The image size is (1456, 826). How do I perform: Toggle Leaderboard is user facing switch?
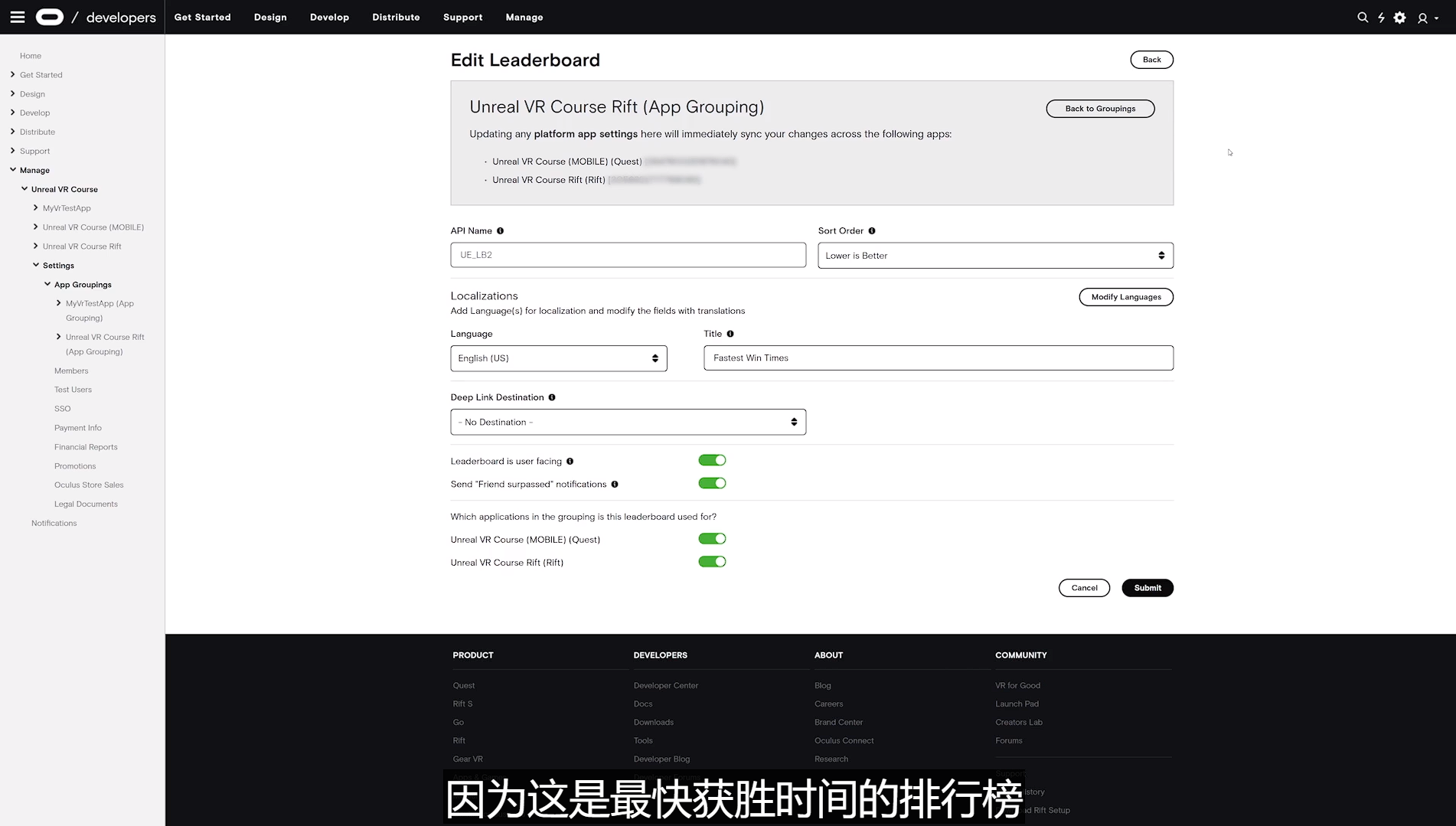click(x=712, y=460)
